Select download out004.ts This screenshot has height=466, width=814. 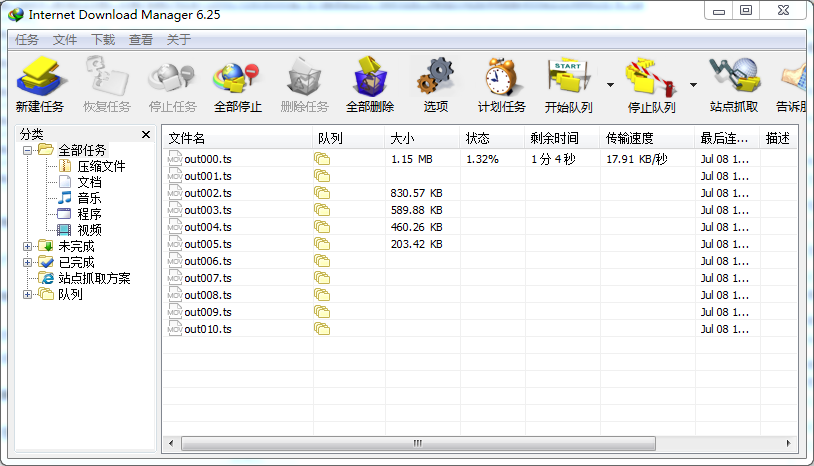point(208,227)
